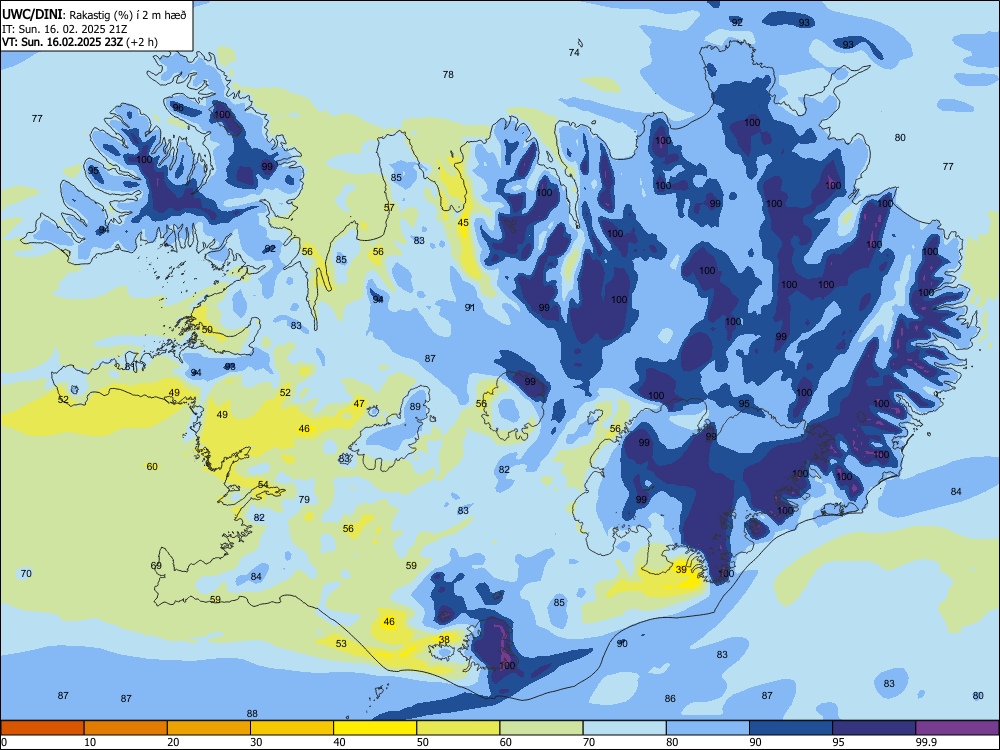
Task: Click the purple above-99.9 legend swatch
Action: pyautogui.click(x=957, y=728)
